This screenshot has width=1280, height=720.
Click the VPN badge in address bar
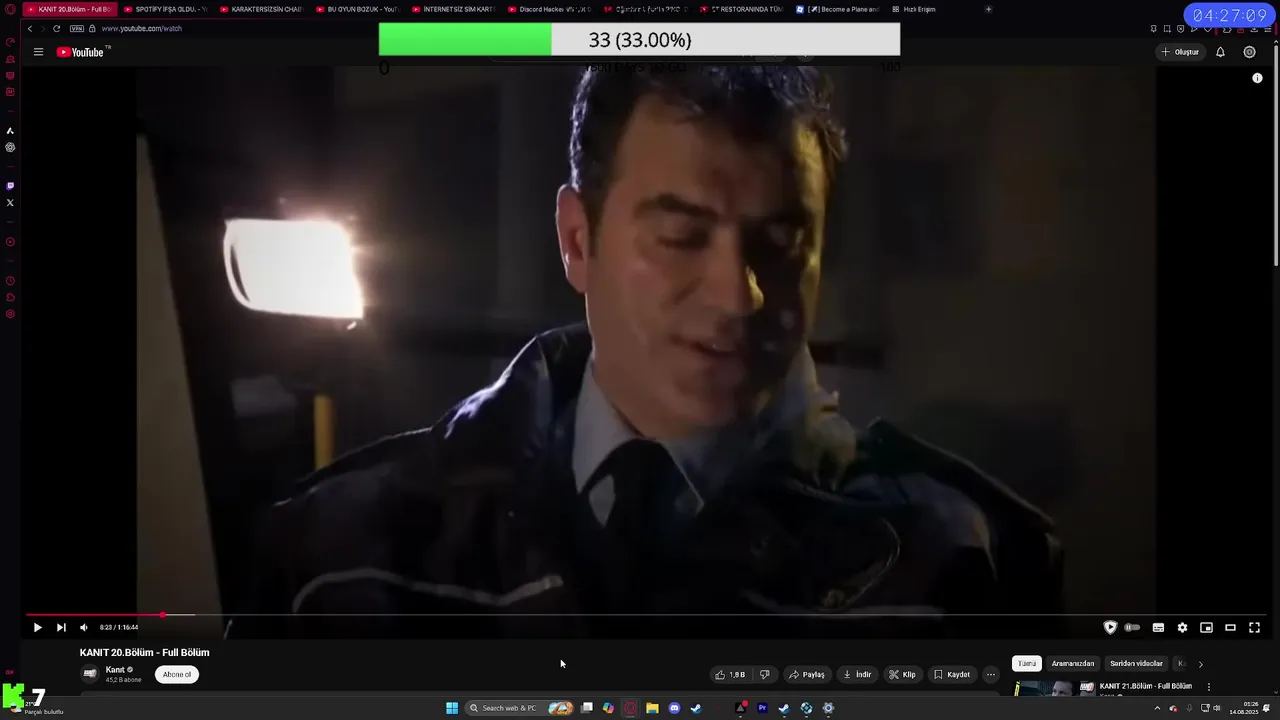[x=77, y=29]
